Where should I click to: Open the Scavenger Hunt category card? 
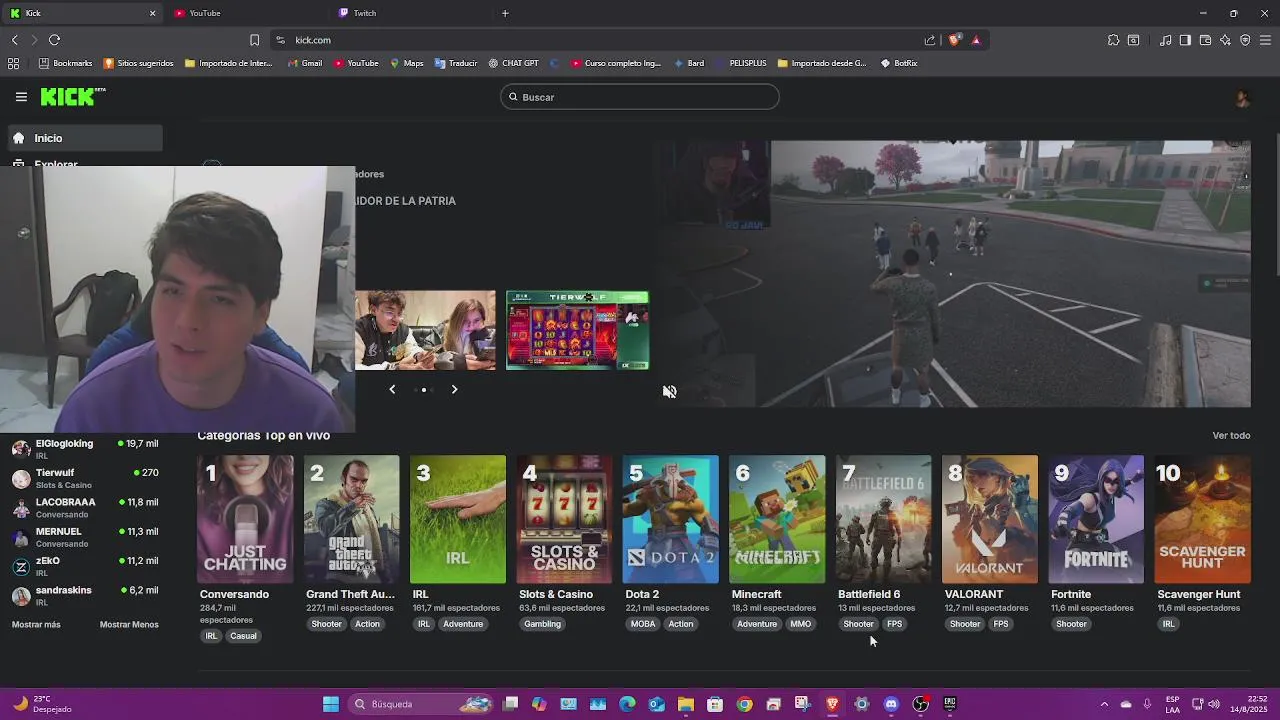(x=1202, y=519)
